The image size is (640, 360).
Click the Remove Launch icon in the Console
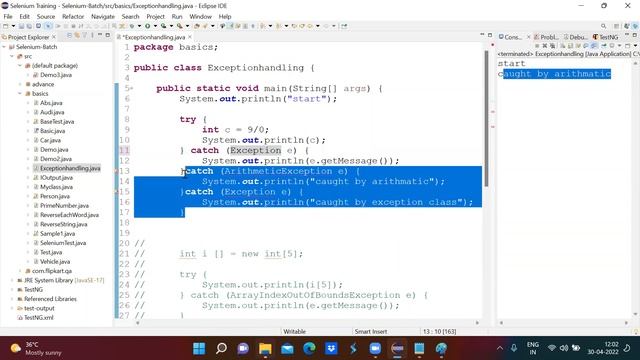[544, 45]
